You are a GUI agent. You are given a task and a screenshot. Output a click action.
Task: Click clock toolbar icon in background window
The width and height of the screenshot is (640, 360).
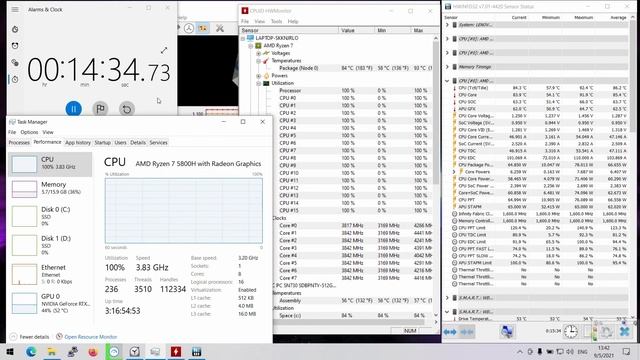click(x=189, y=28)
